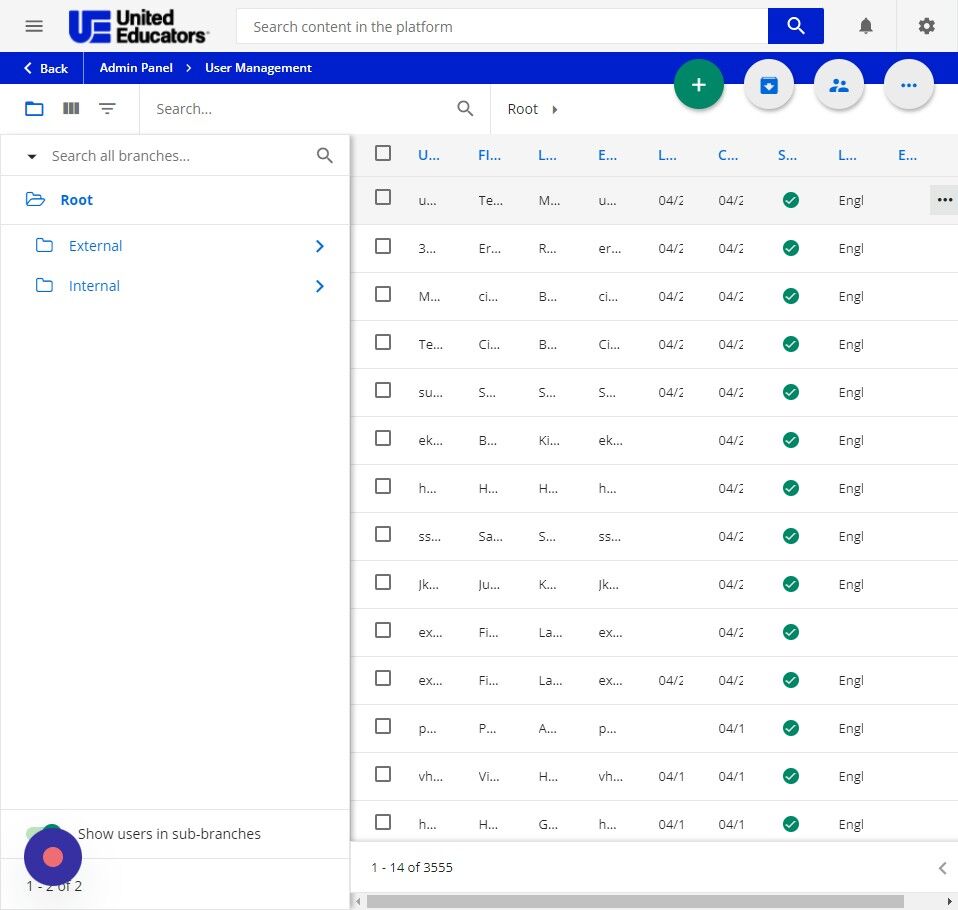This screenshot has width=958, height=910.
Task: Click the floating red record button
Action: tap(53, 857)
